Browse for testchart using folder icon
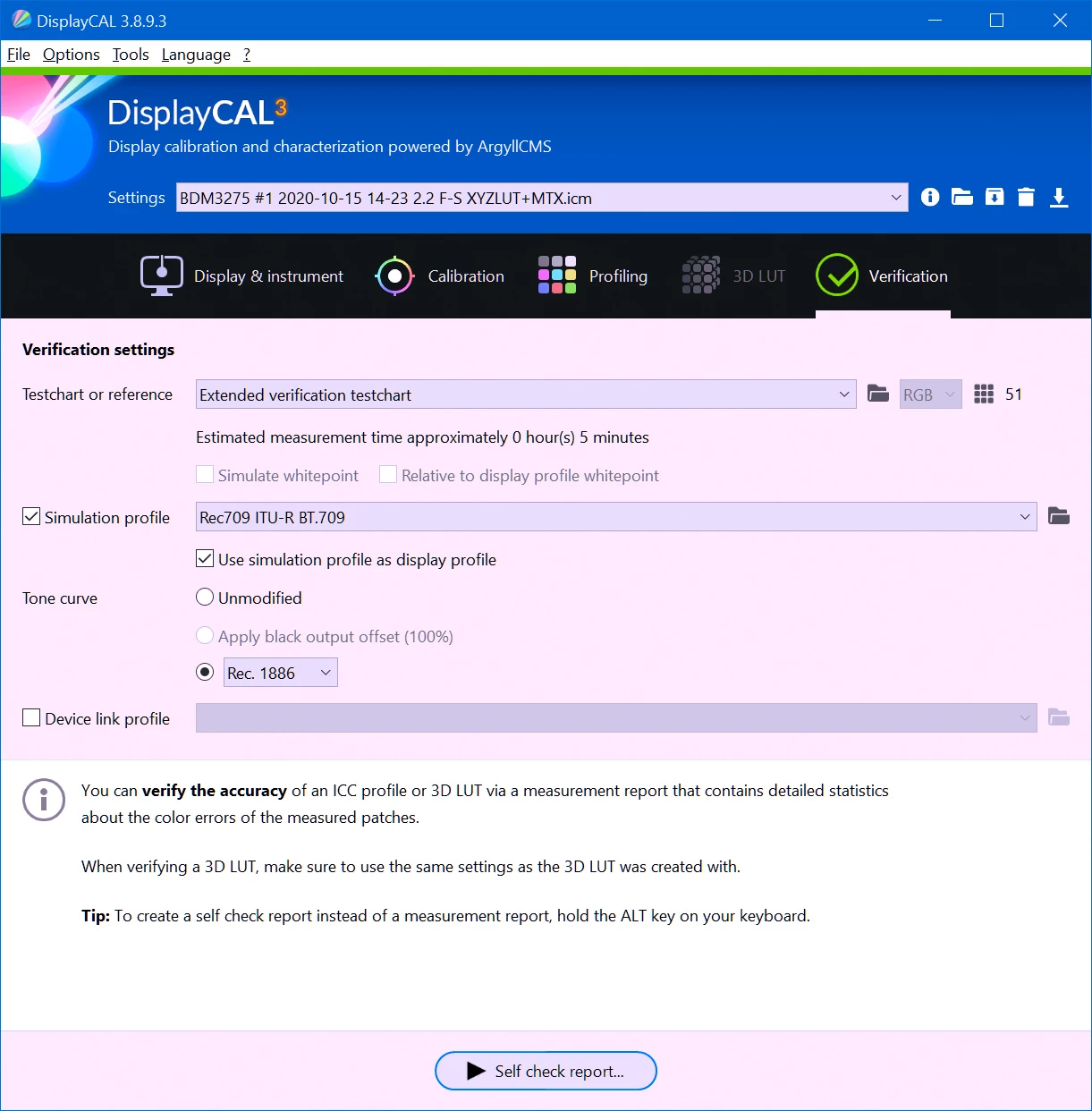The width and height of the screenshot is (1092, 1111). click(x=878, y=394)
